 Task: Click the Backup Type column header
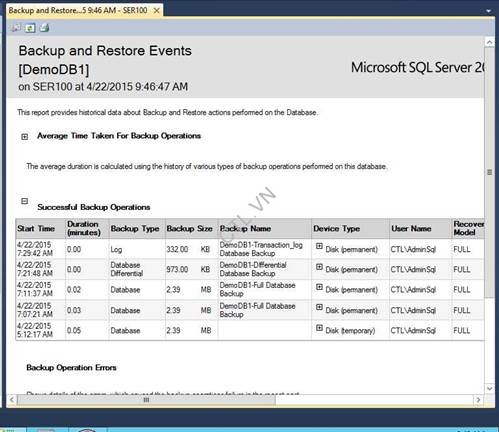tap(137, 229)
